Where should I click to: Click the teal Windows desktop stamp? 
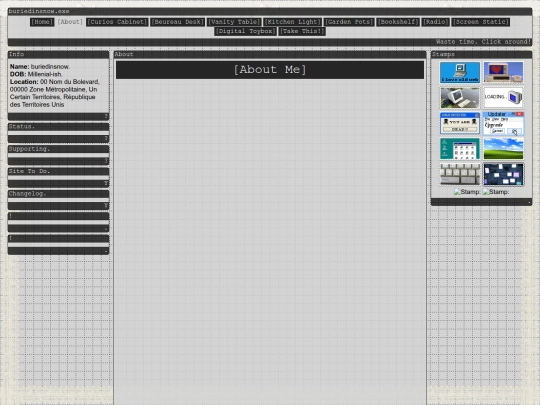(460, 149)
